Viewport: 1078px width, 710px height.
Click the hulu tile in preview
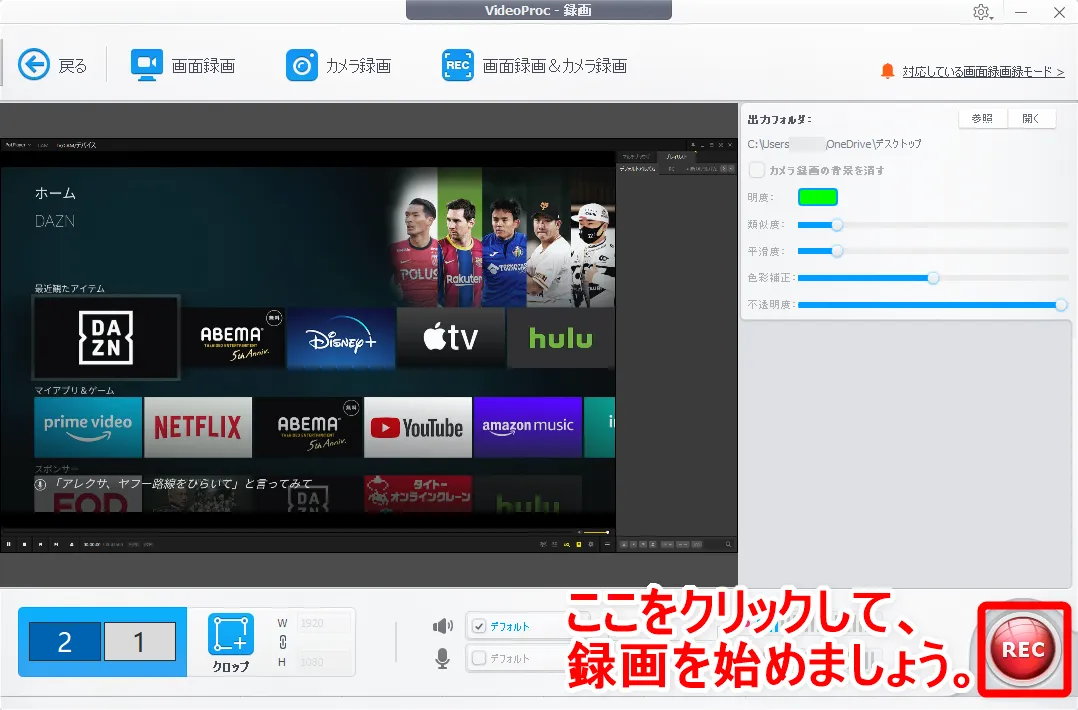[561, 338]
